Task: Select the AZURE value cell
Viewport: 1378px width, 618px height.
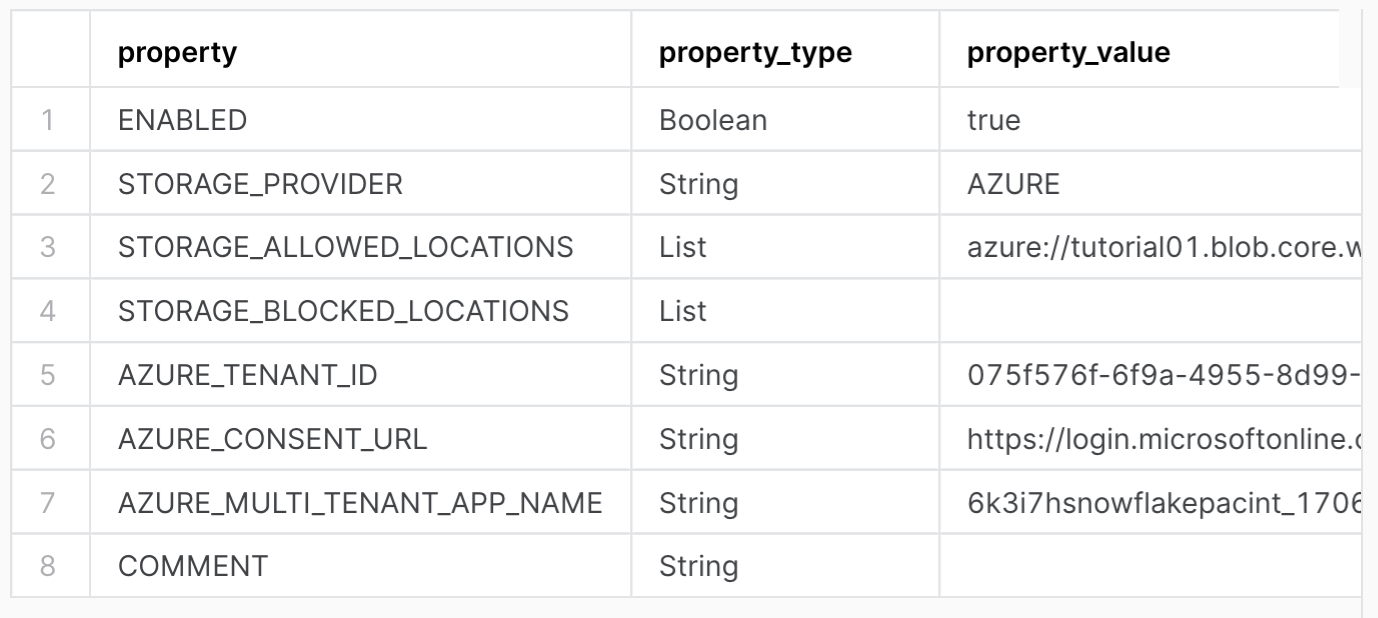Action: [x=1013, y=184]
